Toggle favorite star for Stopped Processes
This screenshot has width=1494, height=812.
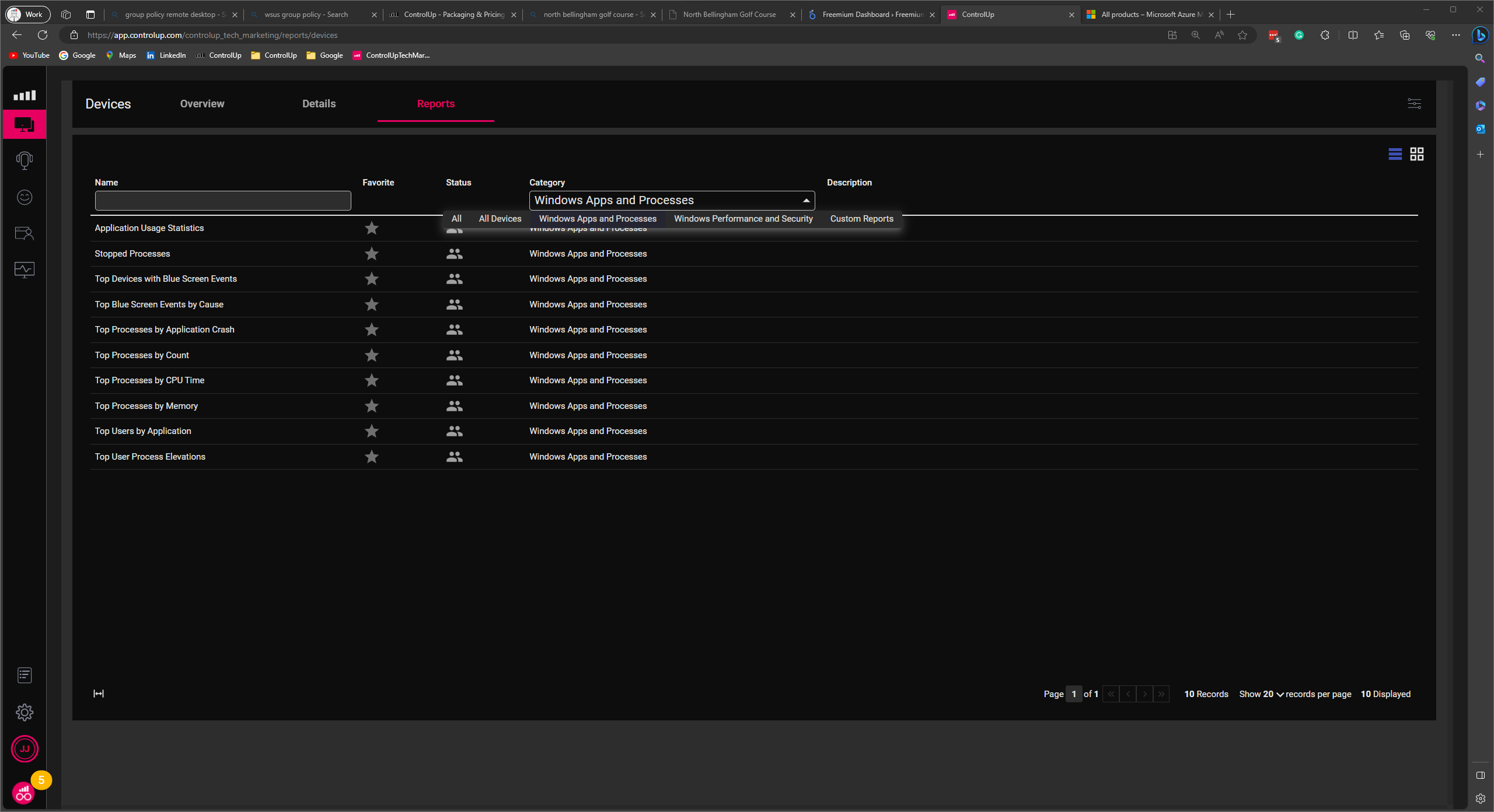click(x=371, y=253)
